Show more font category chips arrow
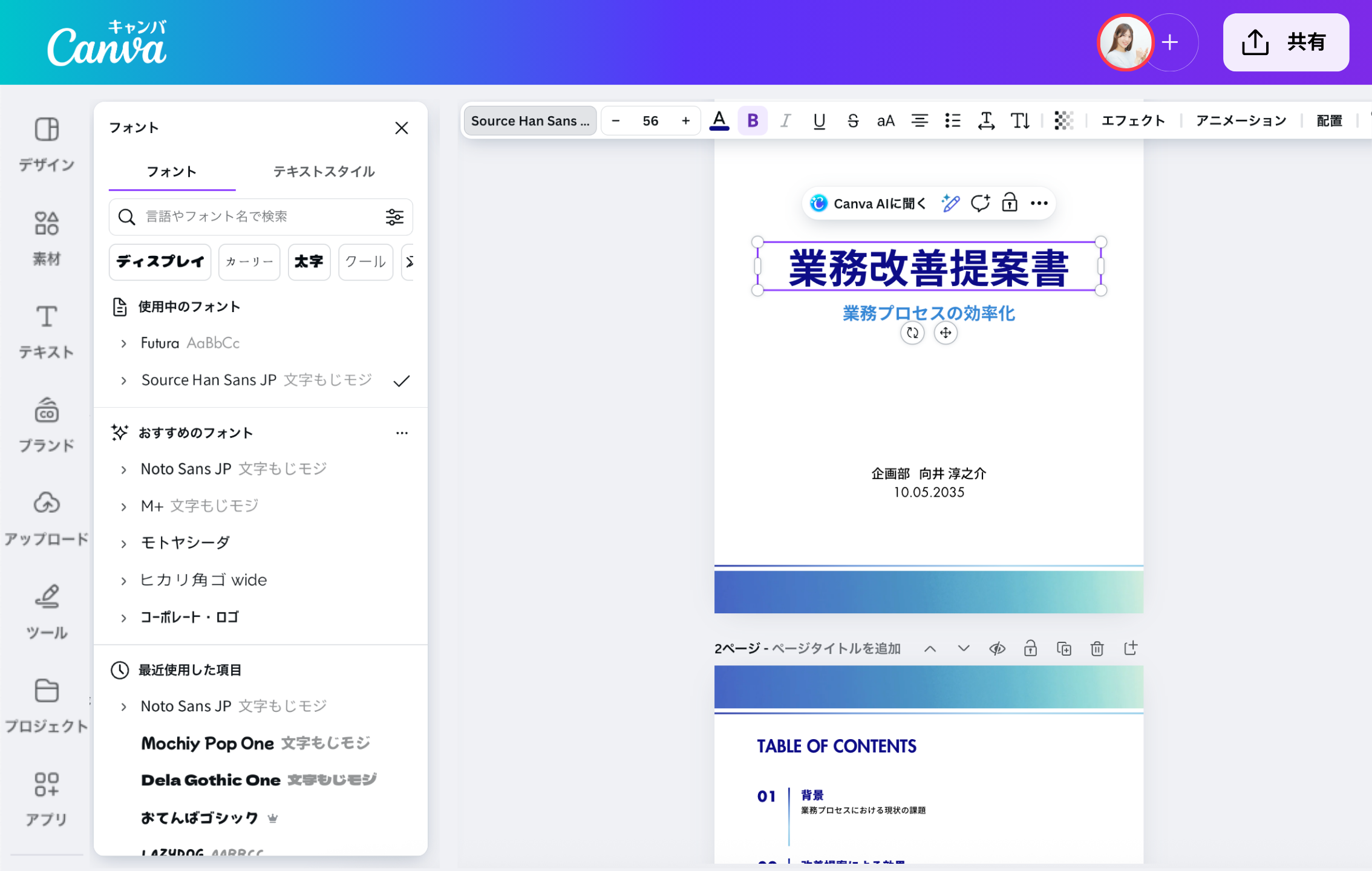 coord(409,262)
